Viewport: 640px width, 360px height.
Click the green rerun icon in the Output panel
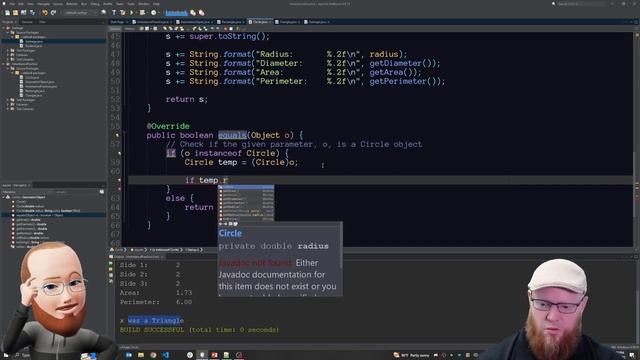111,264
